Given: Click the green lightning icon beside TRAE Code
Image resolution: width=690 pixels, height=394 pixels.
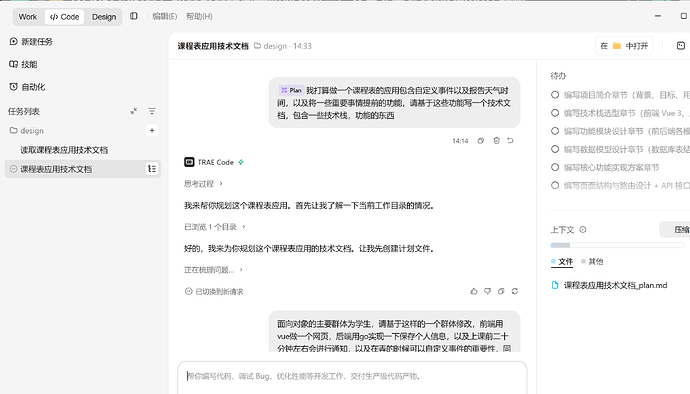Looking at the screenshot, I should [x=241, y=162].
